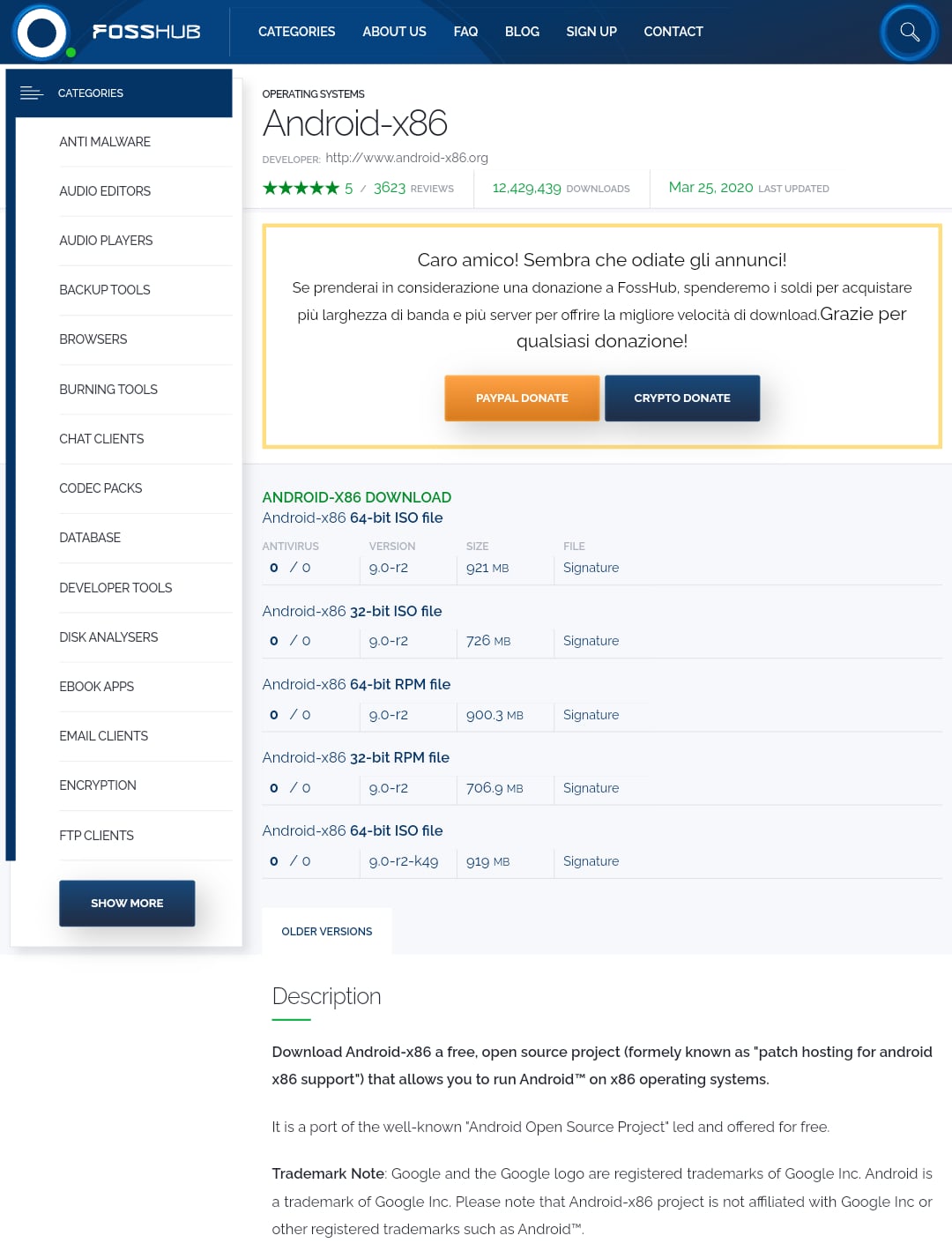Download Android-x86 64-bit ISO k49 version
The image size is (952, 1243).
(x=353, y=830)
